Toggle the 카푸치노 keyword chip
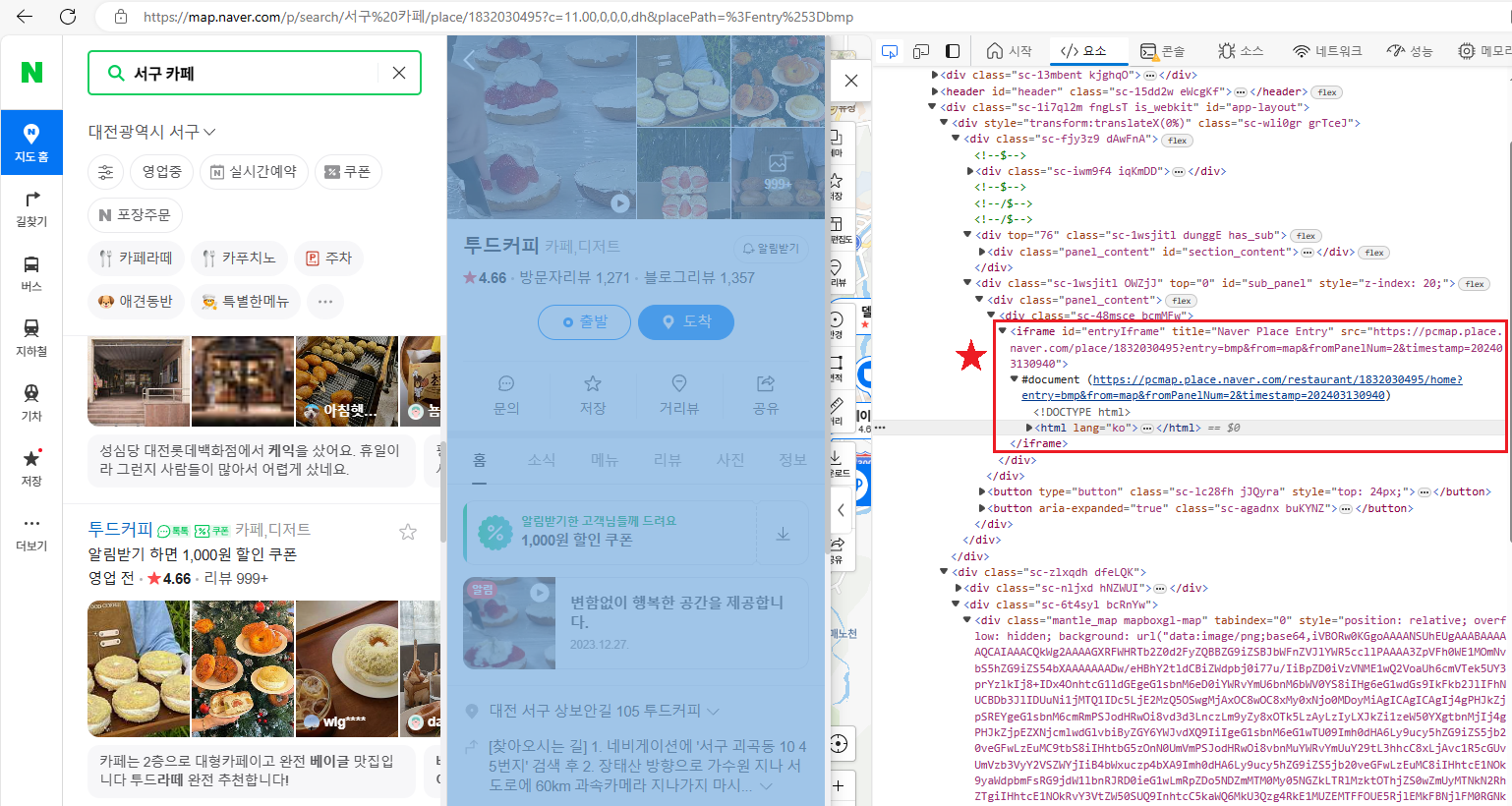Viewport: 1512px width, 806px height. (x=239, y=258)
